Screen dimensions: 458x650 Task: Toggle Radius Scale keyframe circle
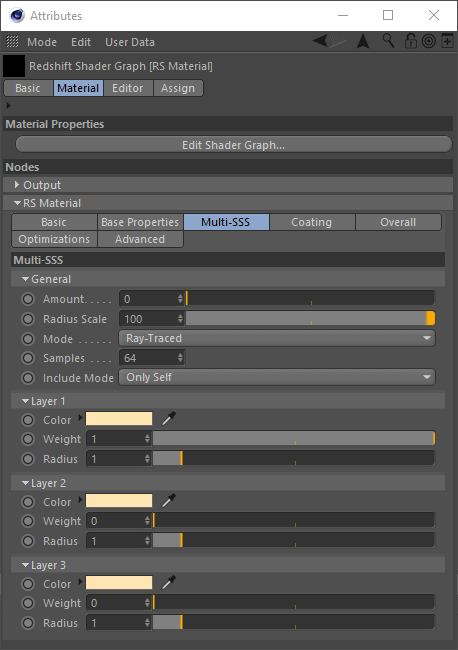(x=28, y=319)
